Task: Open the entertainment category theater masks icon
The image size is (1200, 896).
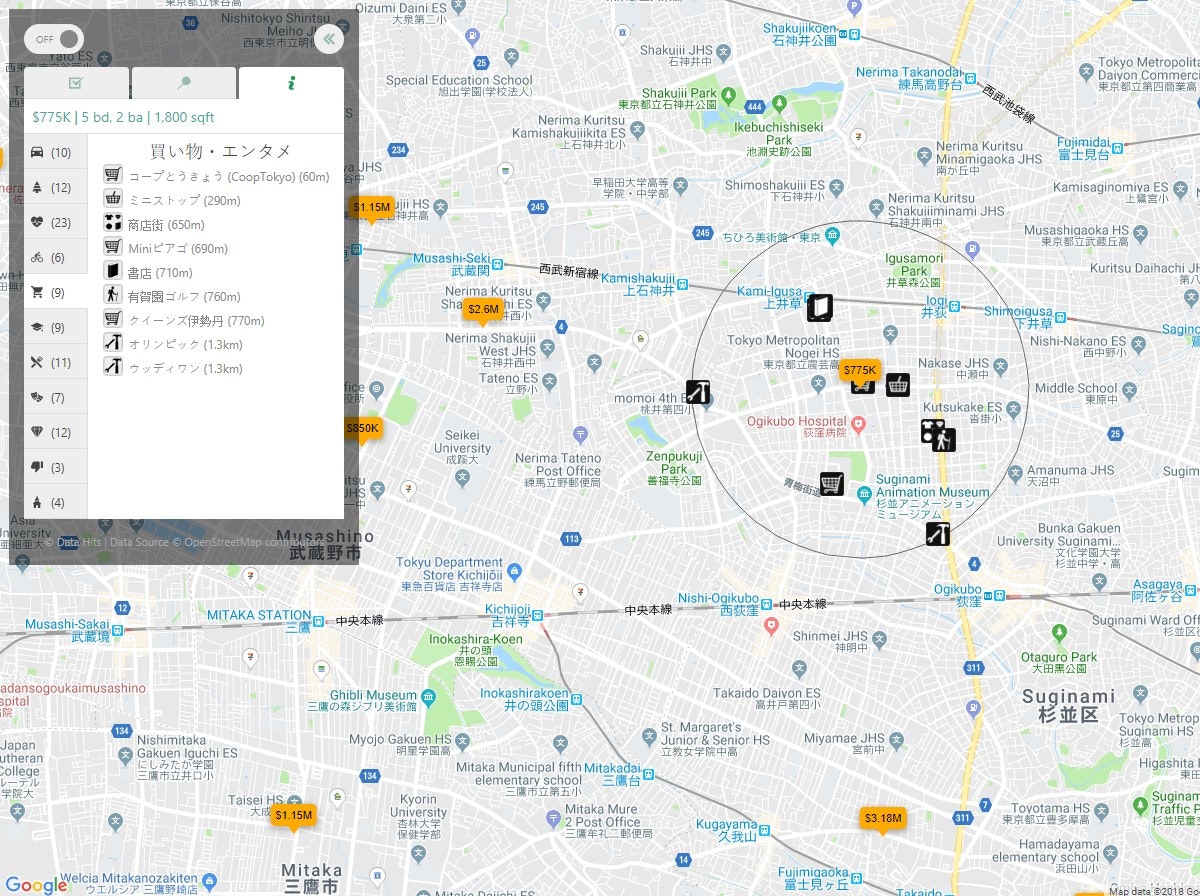Action: point(37,395)
